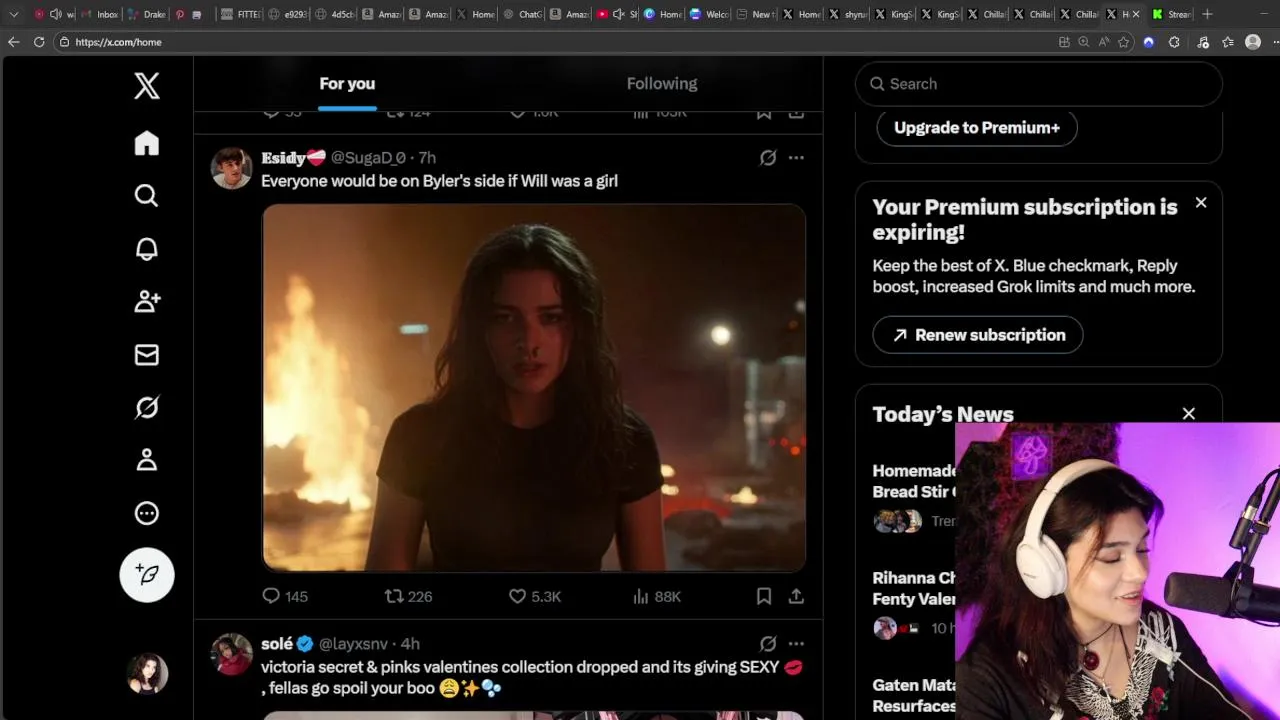Click solé's blue verified badge
The height and width of the screenshot is (720, 1280).
pyautogui.click(x=305, y=644)
